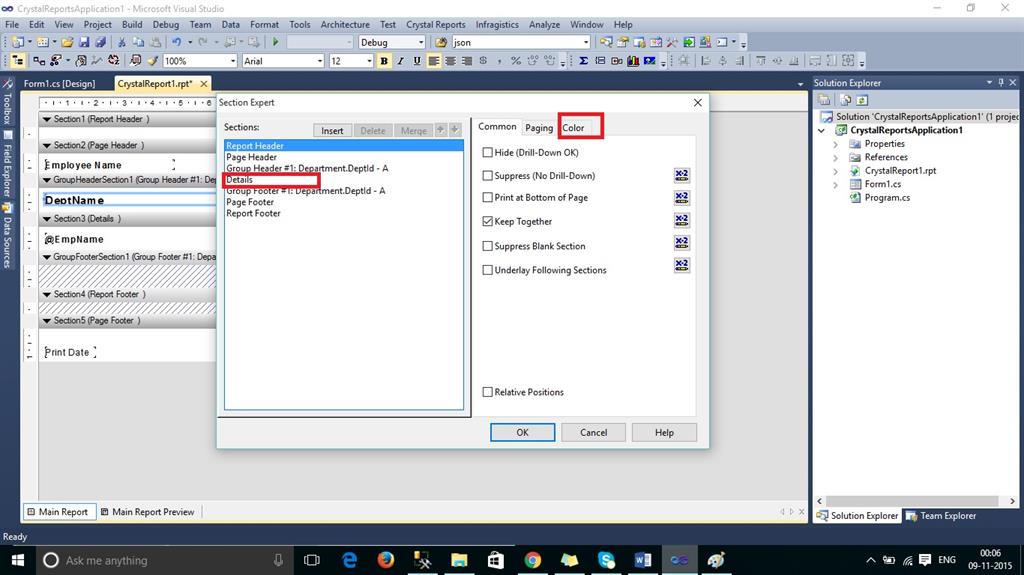Click the Open File toolbar icon
Viewport: 1024px width, 575px height.
(67, 42)
